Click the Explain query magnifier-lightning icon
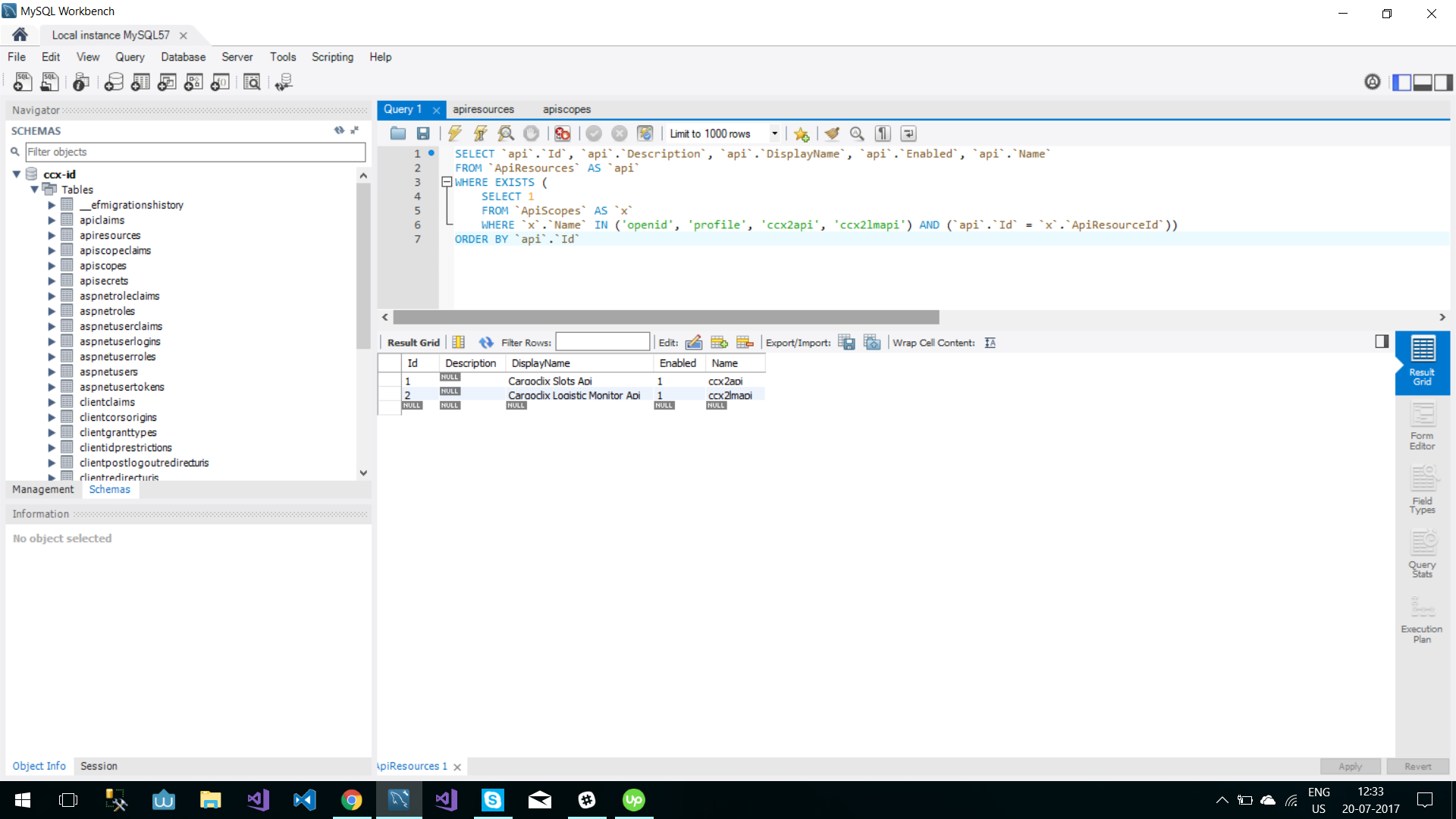This screenshot has height=819, width=1456. [506, 133]
